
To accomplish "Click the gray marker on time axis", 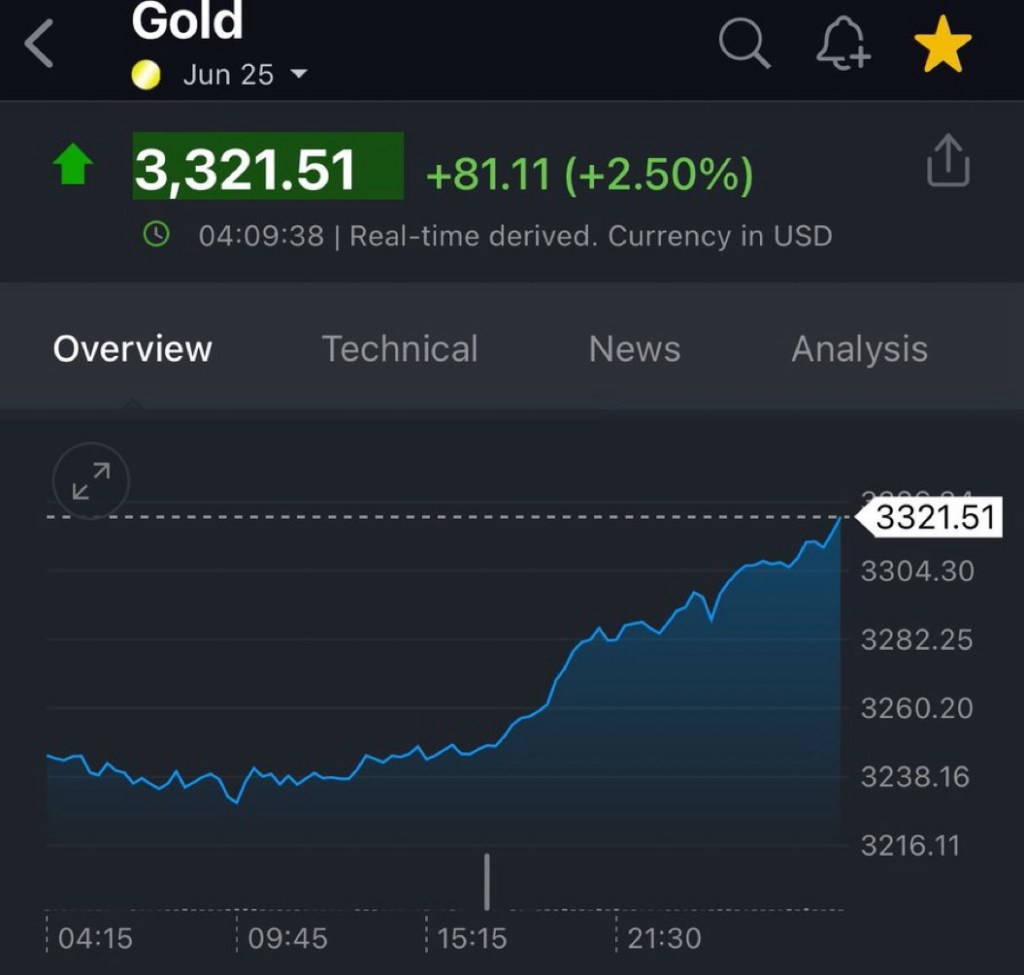I will [x=487, y=881].
